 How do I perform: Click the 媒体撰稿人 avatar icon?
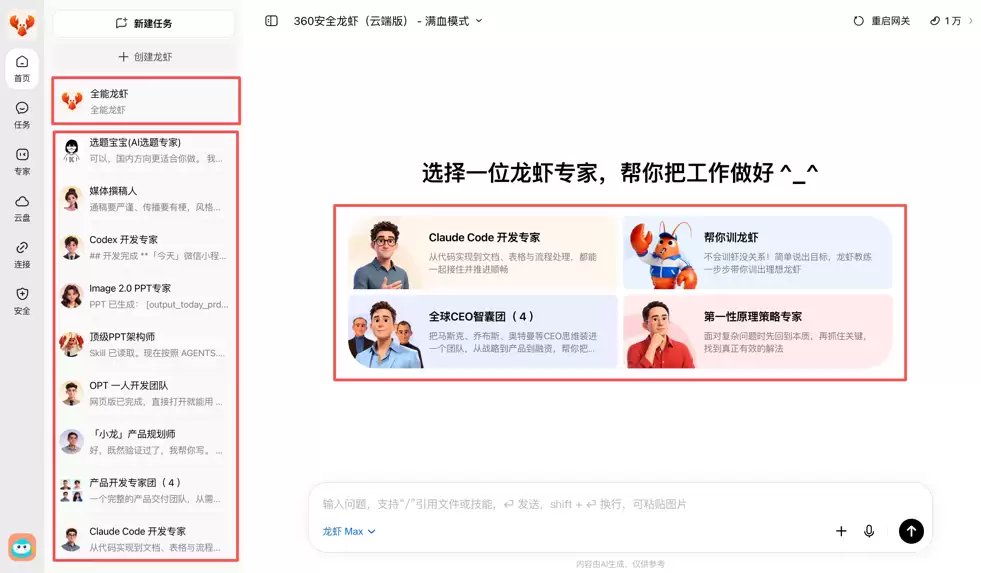tap(71, 199)
